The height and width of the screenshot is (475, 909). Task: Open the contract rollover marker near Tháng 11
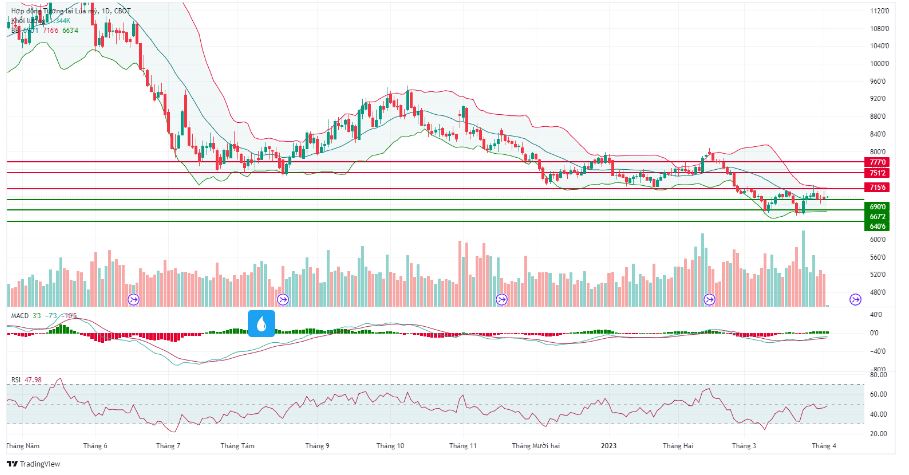point(501,300)
